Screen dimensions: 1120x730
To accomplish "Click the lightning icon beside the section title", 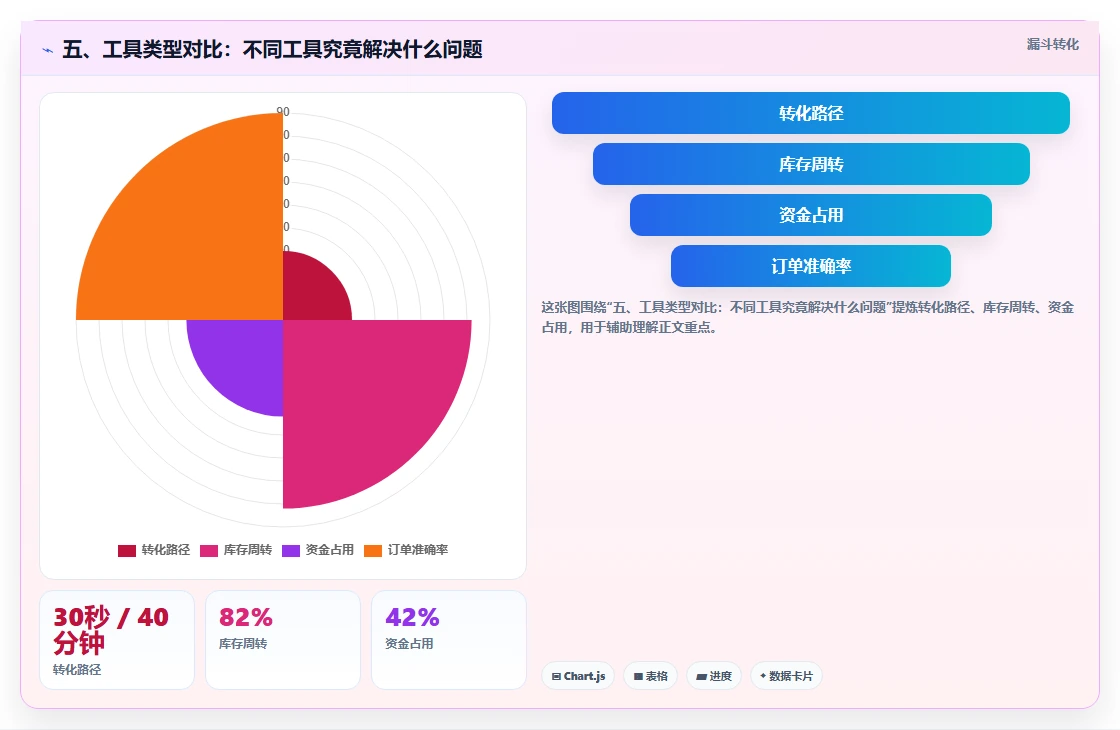I will click(x=48, y=50).
